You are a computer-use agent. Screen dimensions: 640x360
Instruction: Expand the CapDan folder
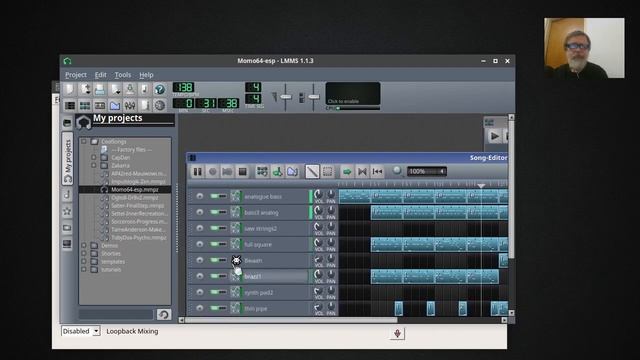[94, 158]
